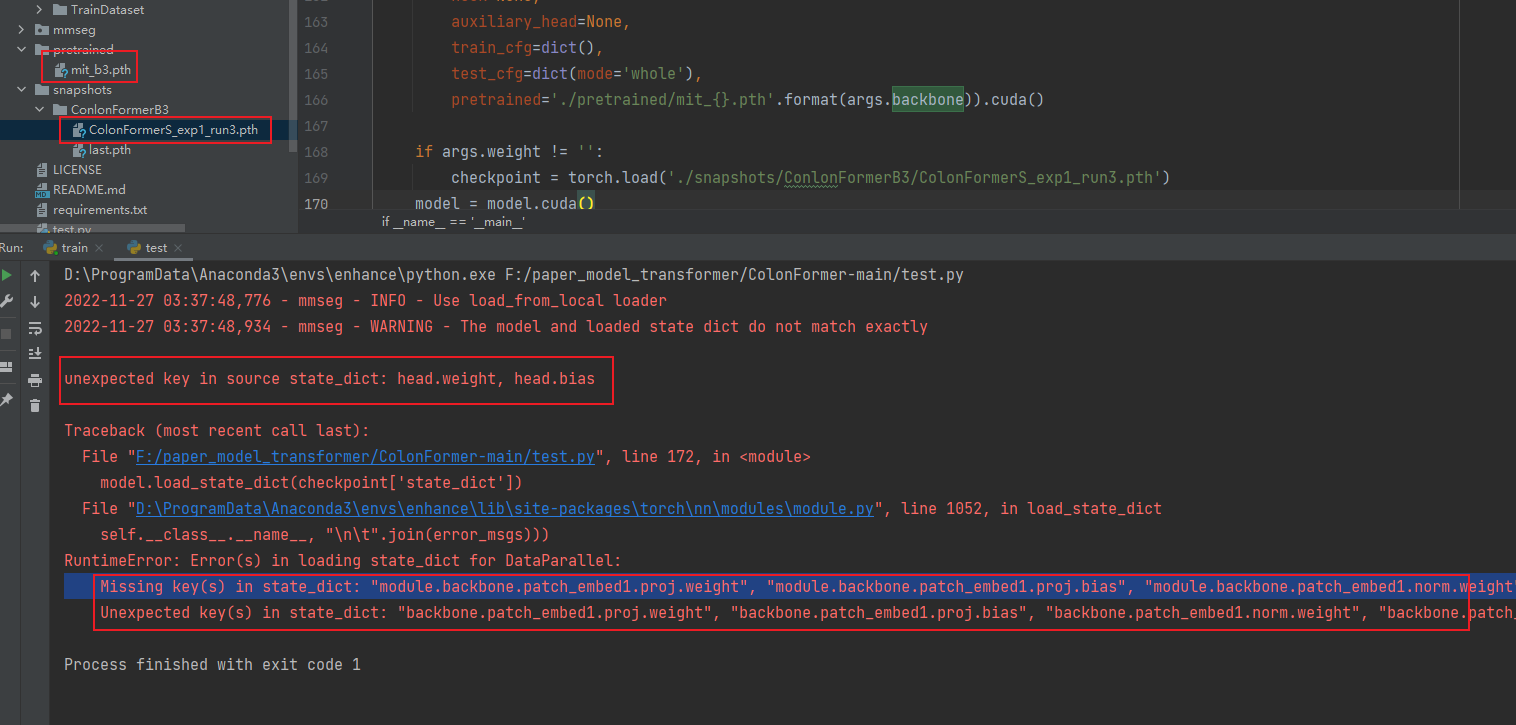Expand the mmseg folder arrow
This screenshot has height=725, width=1516.
coord(23,30)
